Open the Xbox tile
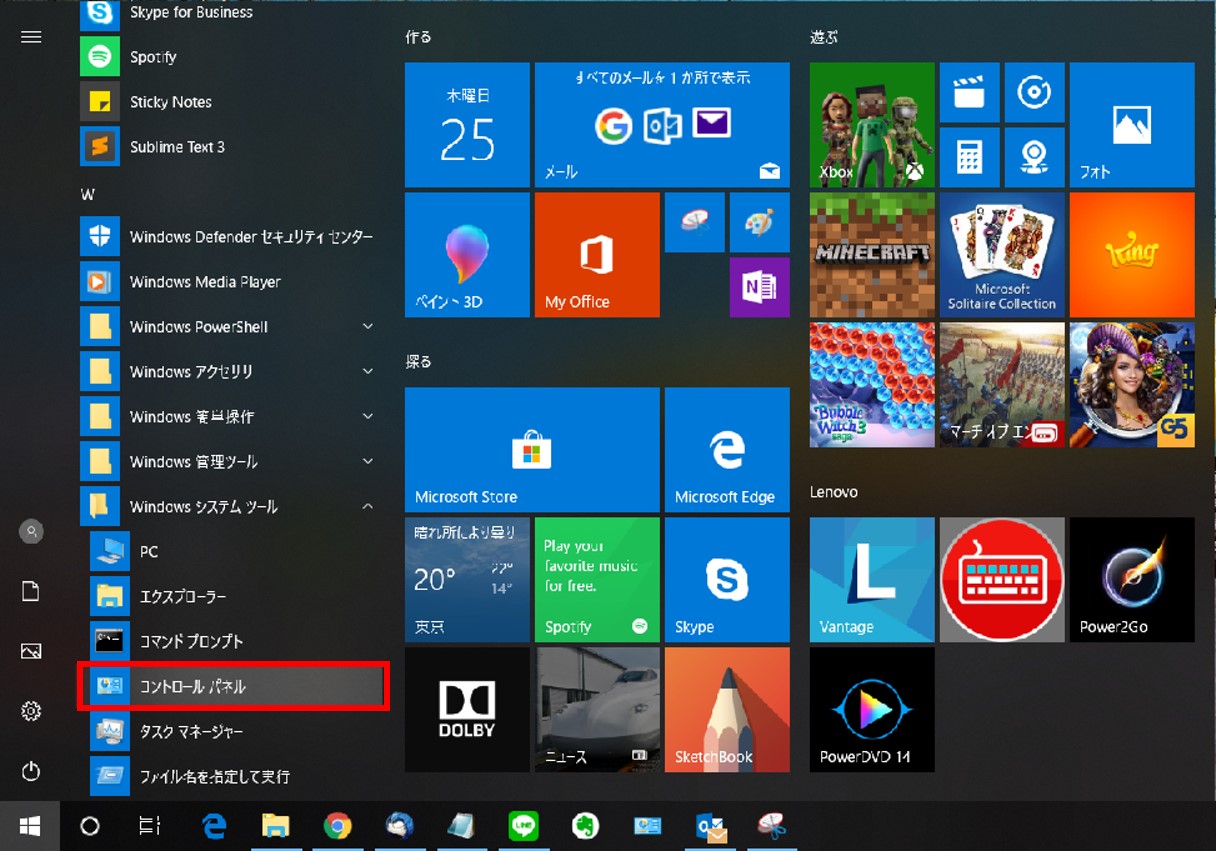The image size is (1216, 851). tap(872, 125)
